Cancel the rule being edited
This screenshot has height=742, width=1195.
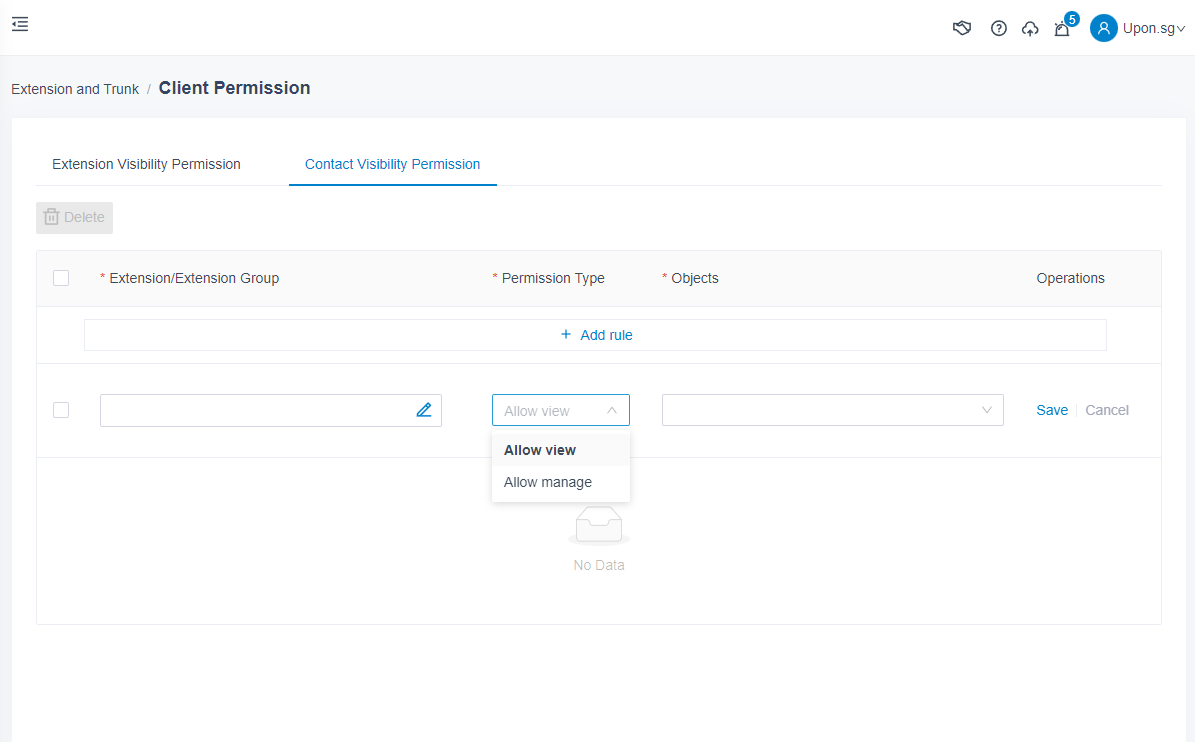pyautogui.click(x=1107, y=410)
